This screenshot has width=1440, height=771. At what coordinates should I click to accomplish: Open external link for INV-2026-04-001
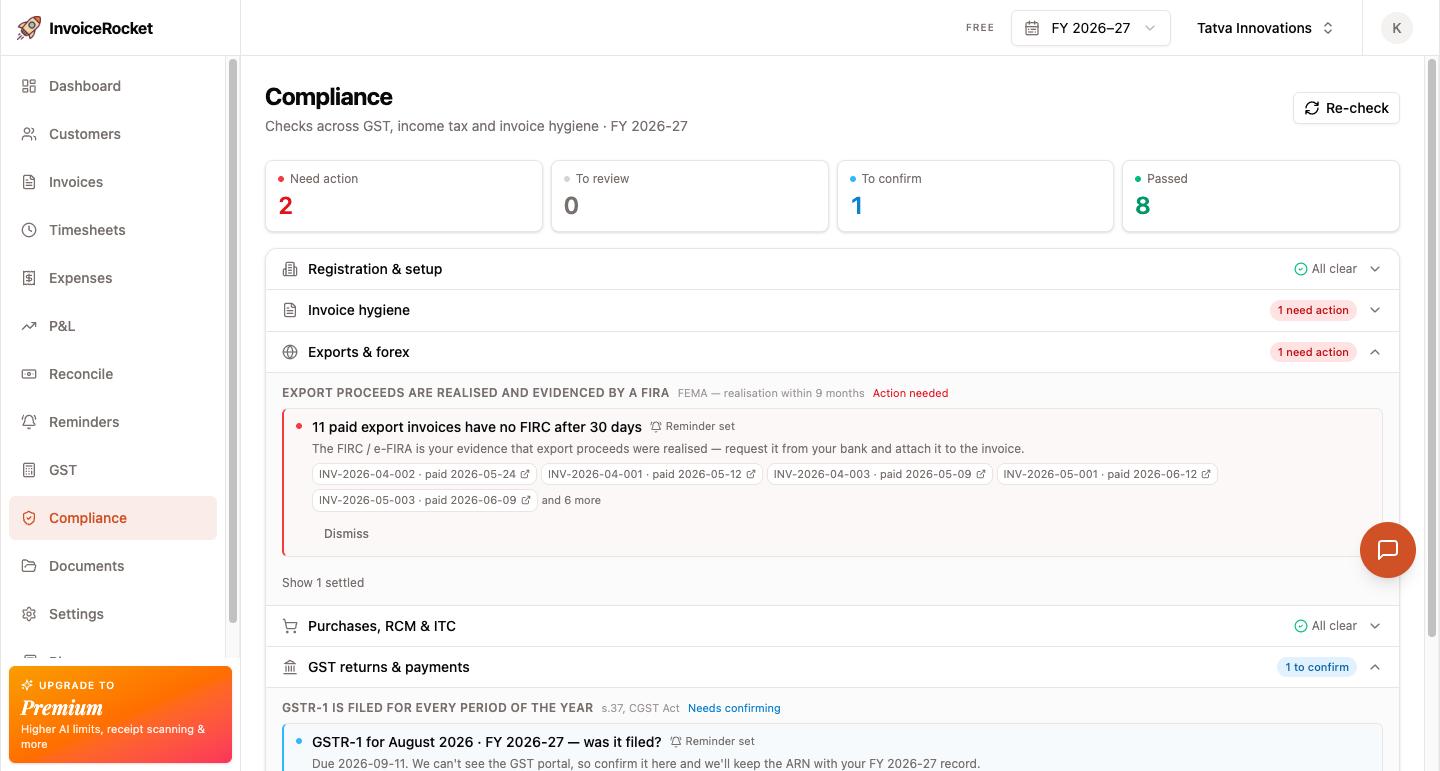[751, 474]
